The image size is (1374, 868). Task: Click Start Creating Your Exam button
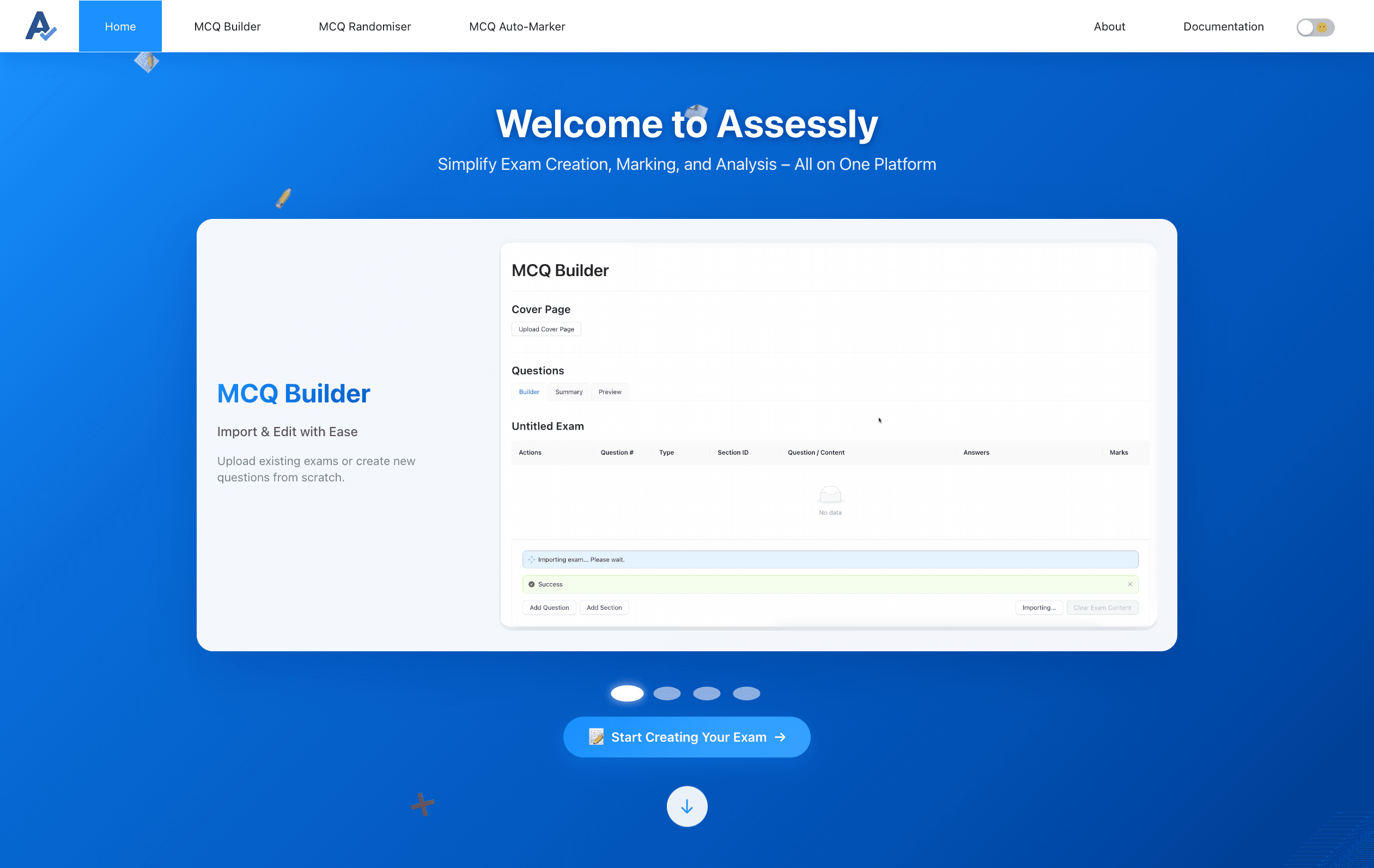pos(686,737)
